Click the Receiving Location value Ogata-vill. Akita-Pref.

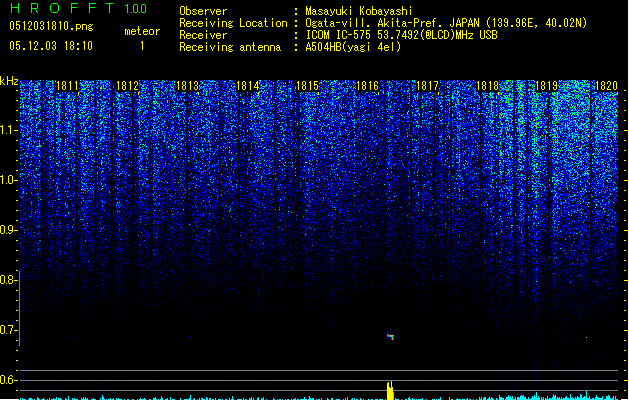coord(374,23)
